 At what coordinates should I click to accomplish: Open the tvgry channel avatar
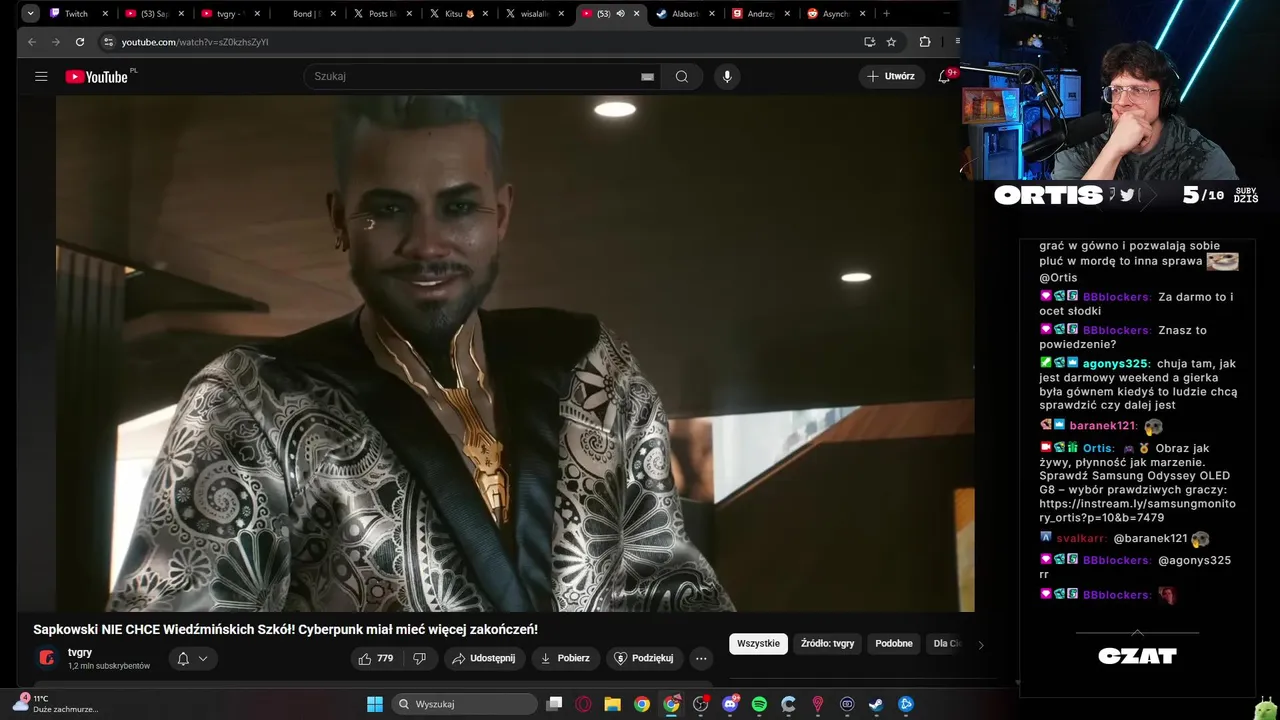pyautogui.click(x=47, y=658)
